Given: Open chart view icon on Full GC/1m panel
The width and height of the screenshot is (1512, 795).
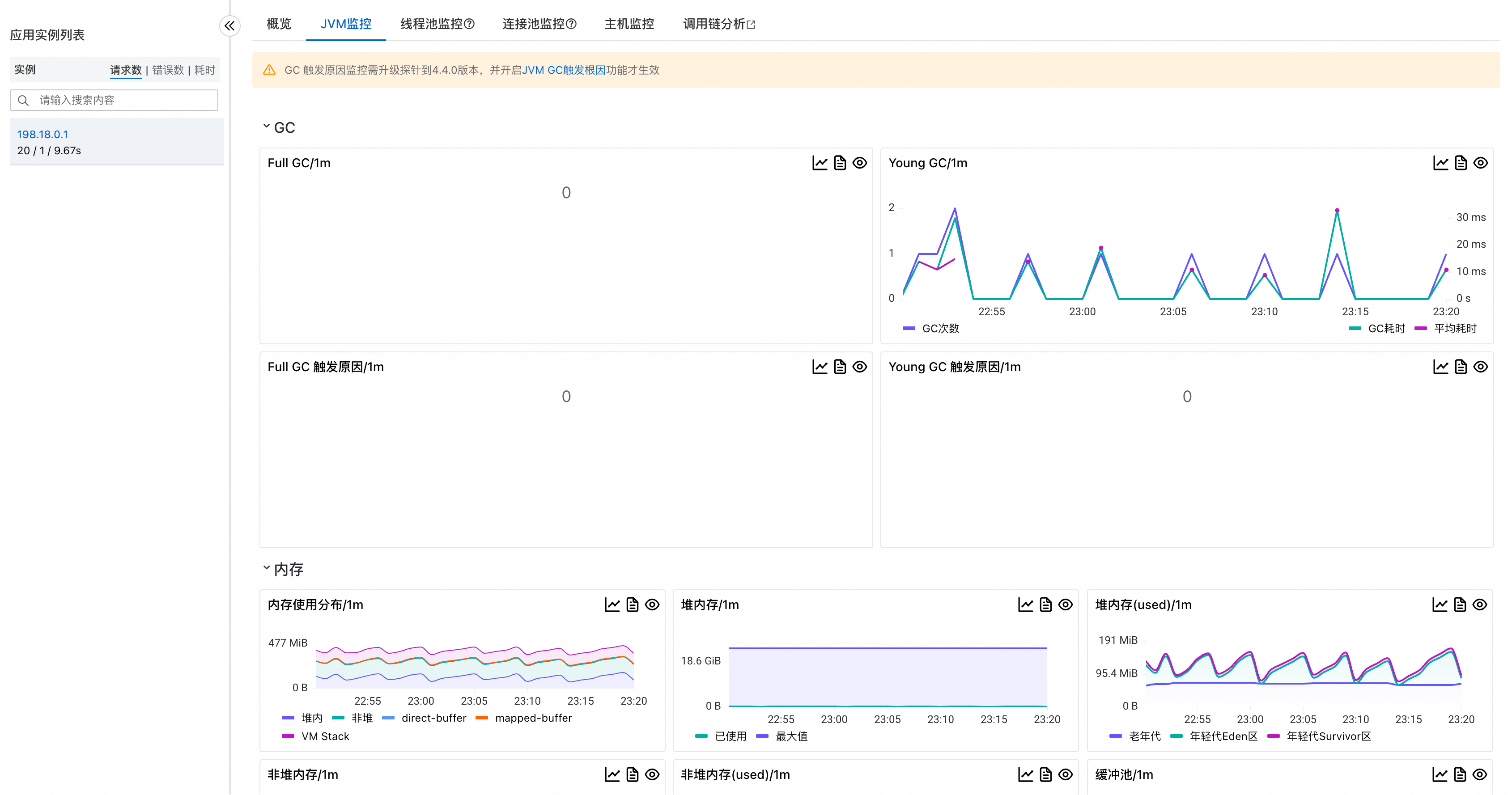Looking at the screenshot, I should point(820,163).
